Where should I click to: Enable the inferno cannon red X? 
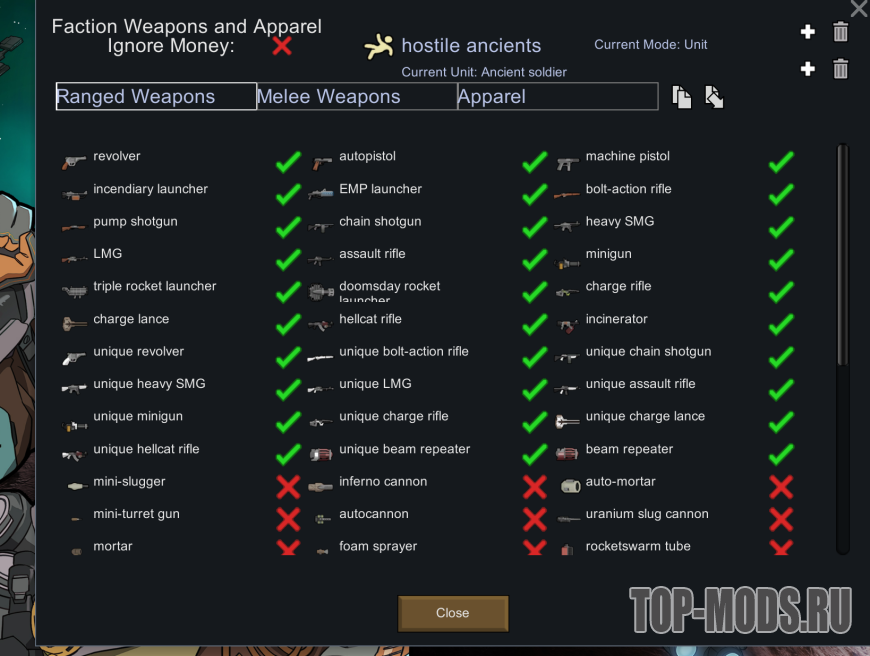coord(535,487)
